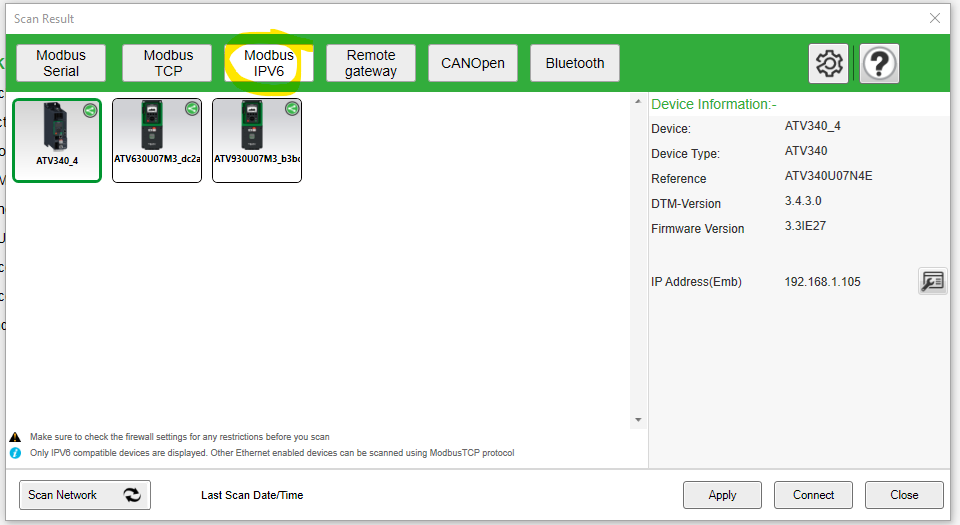Select the ATV630U07M3_dc2a device thumbnail

157,140
